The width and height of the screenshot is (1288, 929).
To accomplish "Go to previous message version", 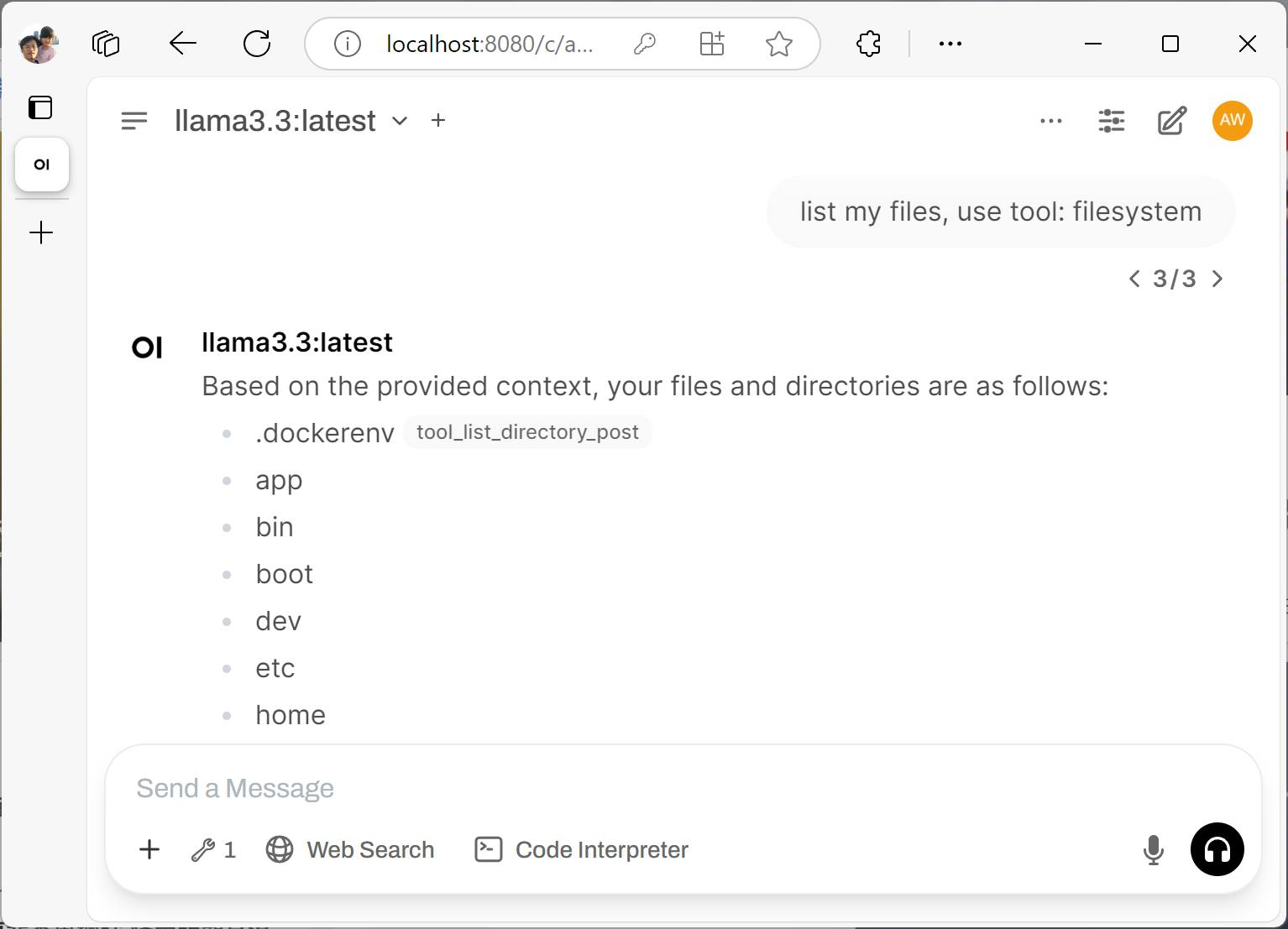I will (x=1134, y=279).
